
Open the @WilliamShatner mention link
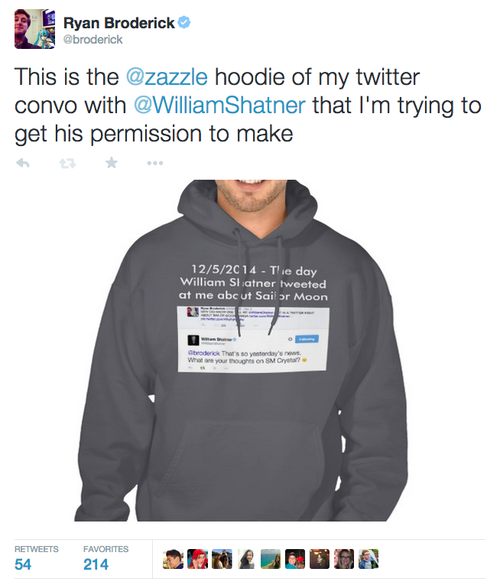pyautogui.click(x=220, y=105)
